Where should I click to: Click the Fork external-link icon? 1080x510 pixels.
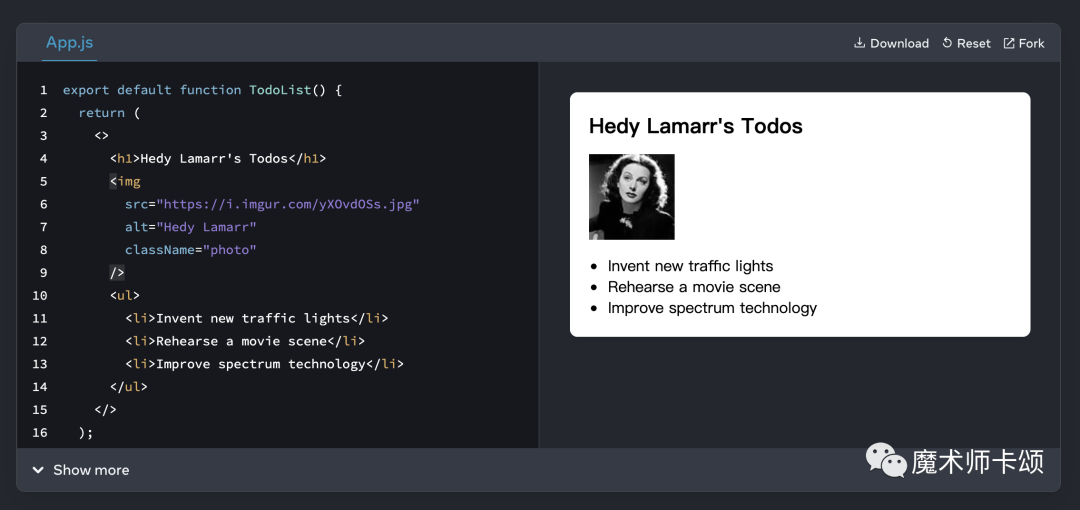[1009, 43]
